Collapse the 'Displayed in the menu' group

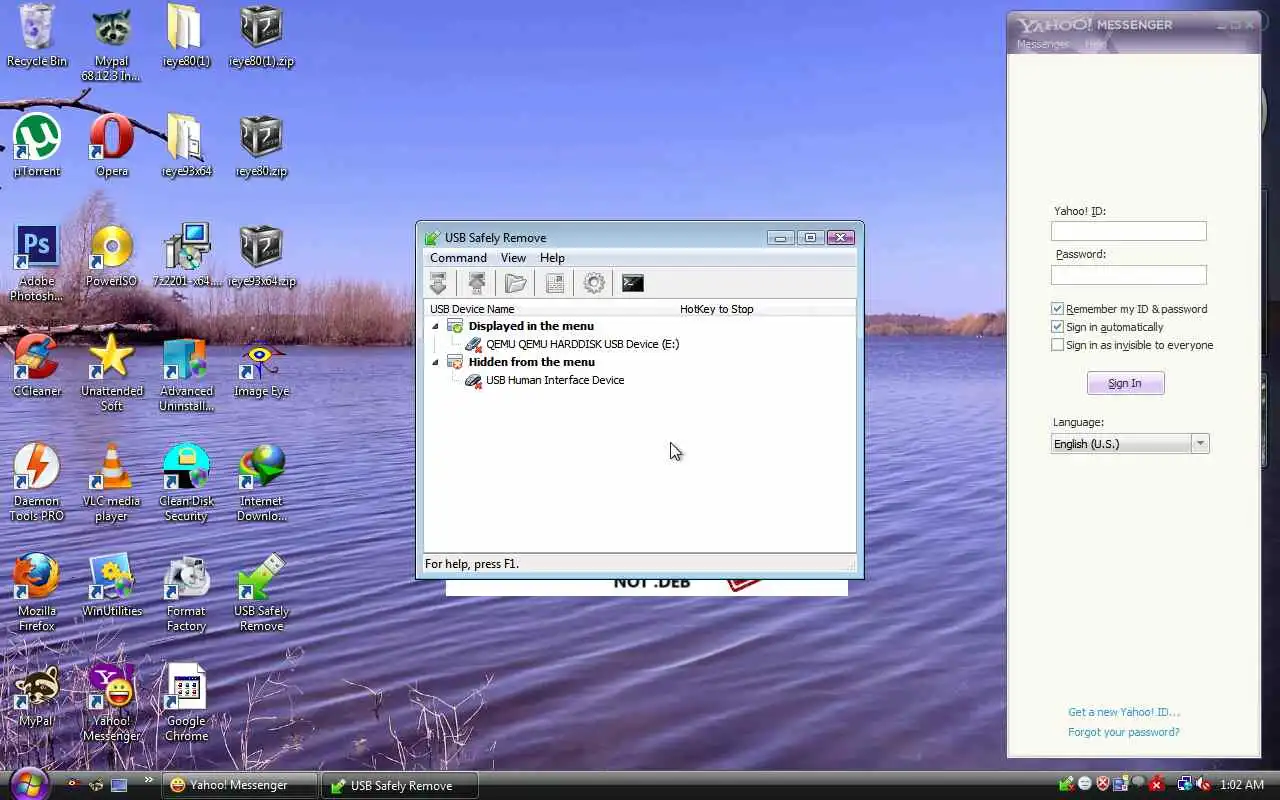[x=435, y=326]
